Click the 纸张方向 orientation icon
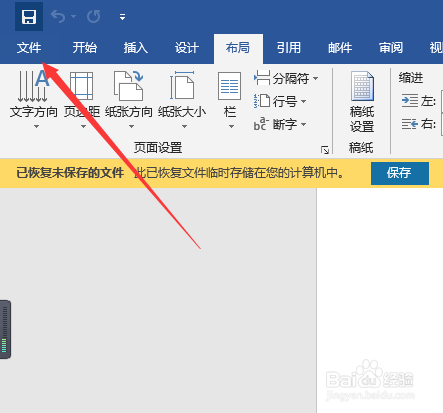 (129, 86)
